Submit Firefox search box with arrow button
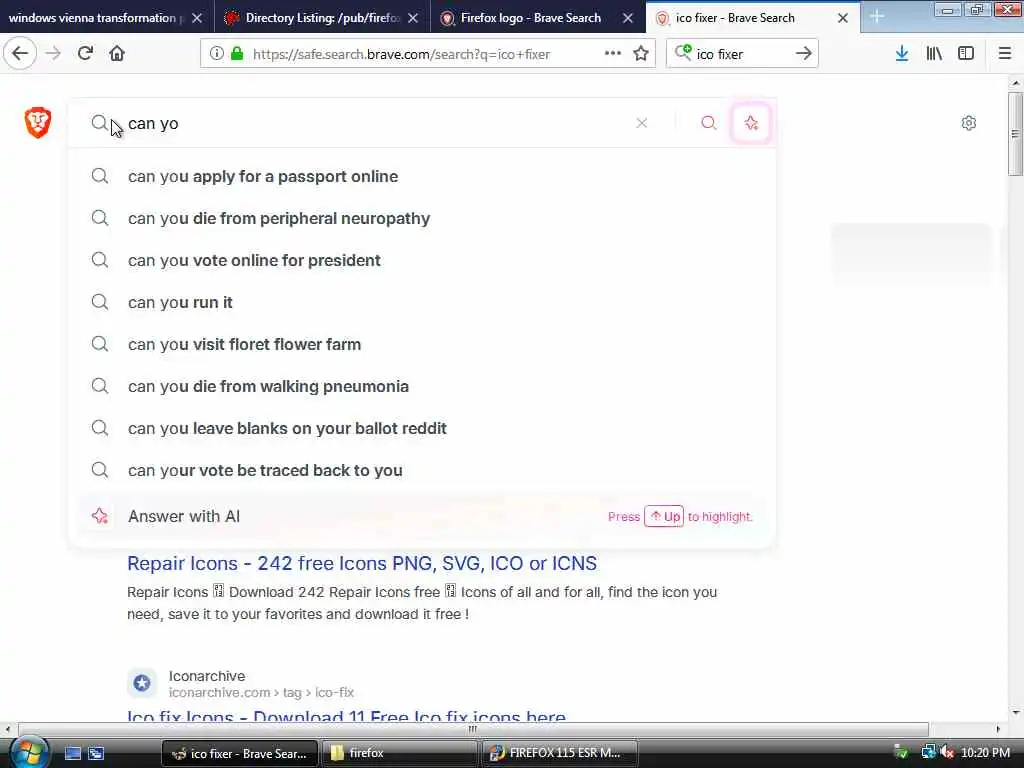This screenshot has height=768, width=1024. coord(804,54)
